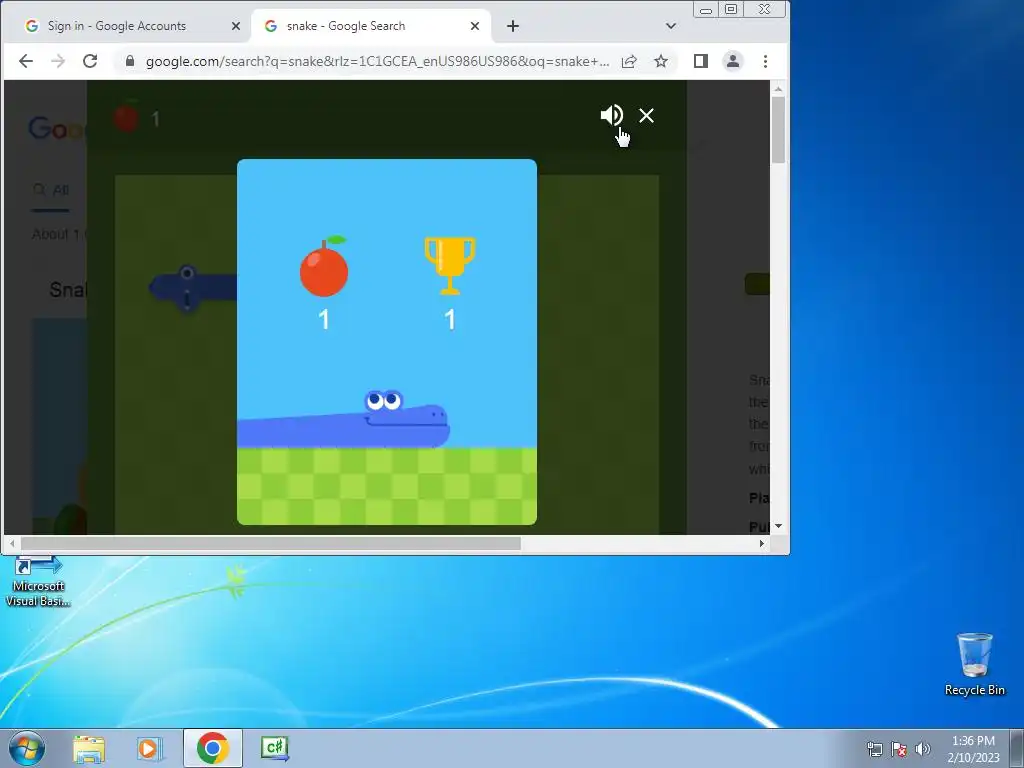
Task: Bookmark this tab with star icon
Action: coord(661,61)
